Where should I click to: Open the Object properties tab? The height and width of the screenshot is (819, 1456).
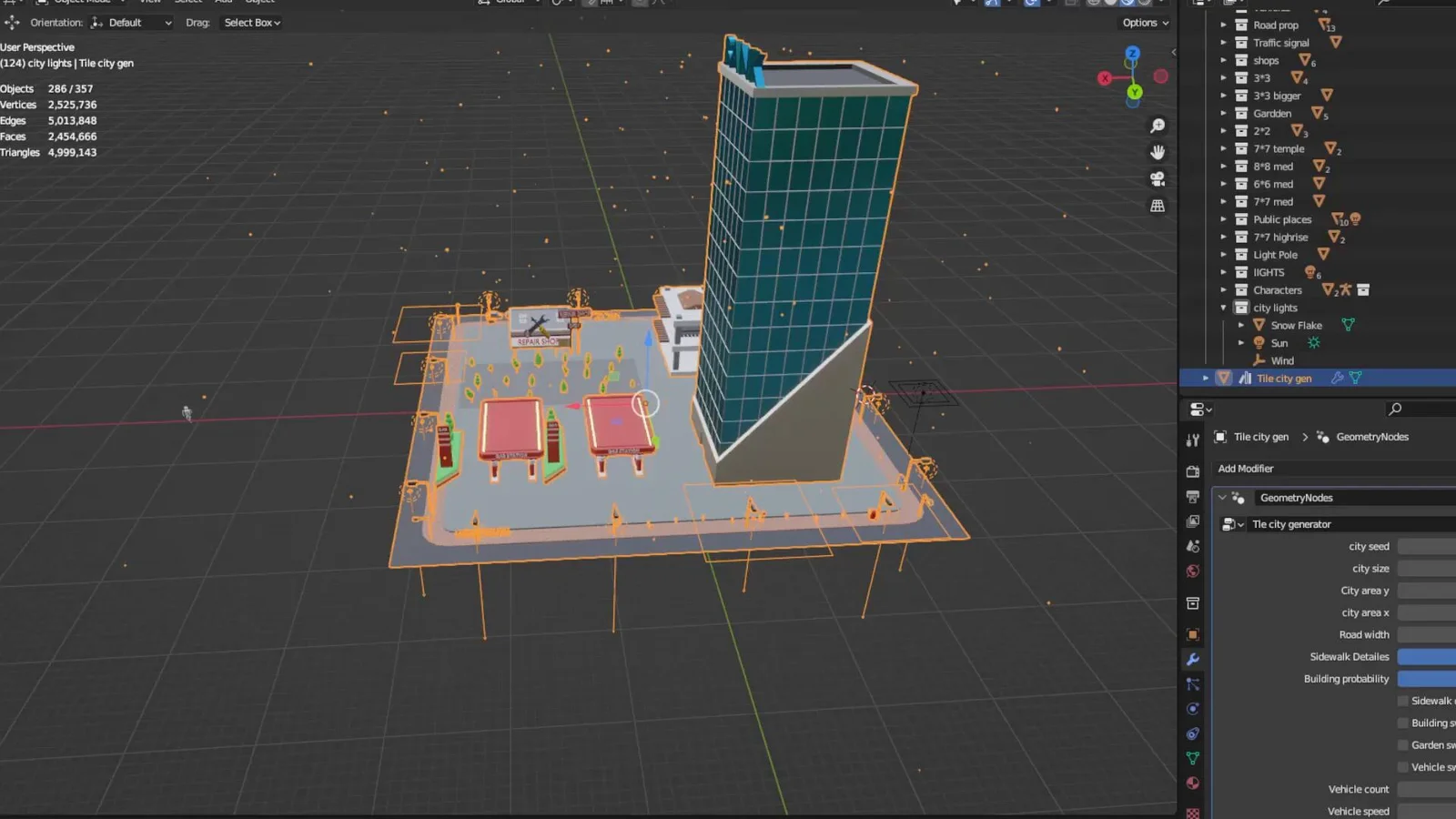(x=1193, y=634)
